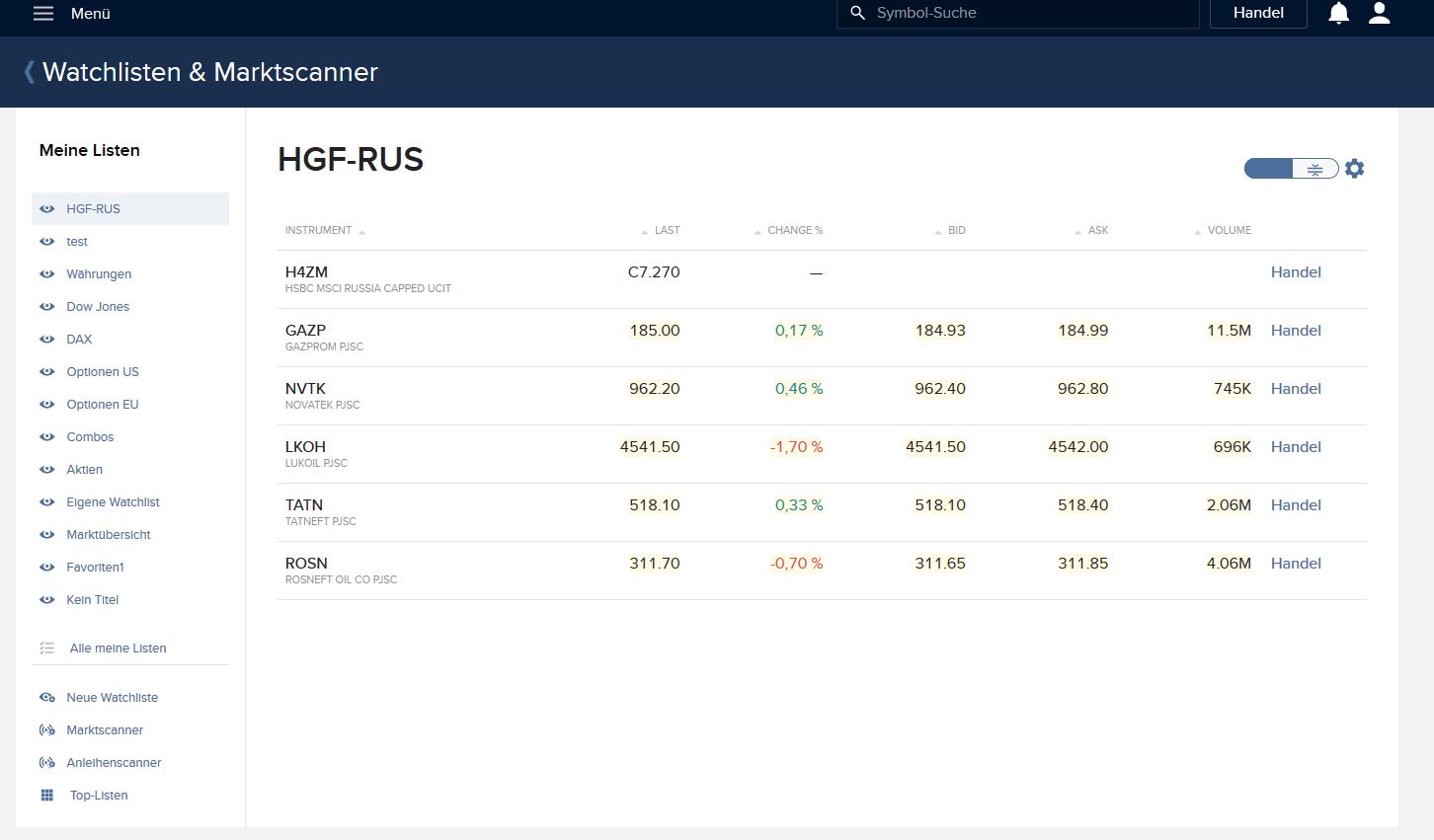Image resolution: width=1434 pixels, height=840 pixels.
Task: Open watchlist settings gear icon
Action: click(x=1354, y=169)
